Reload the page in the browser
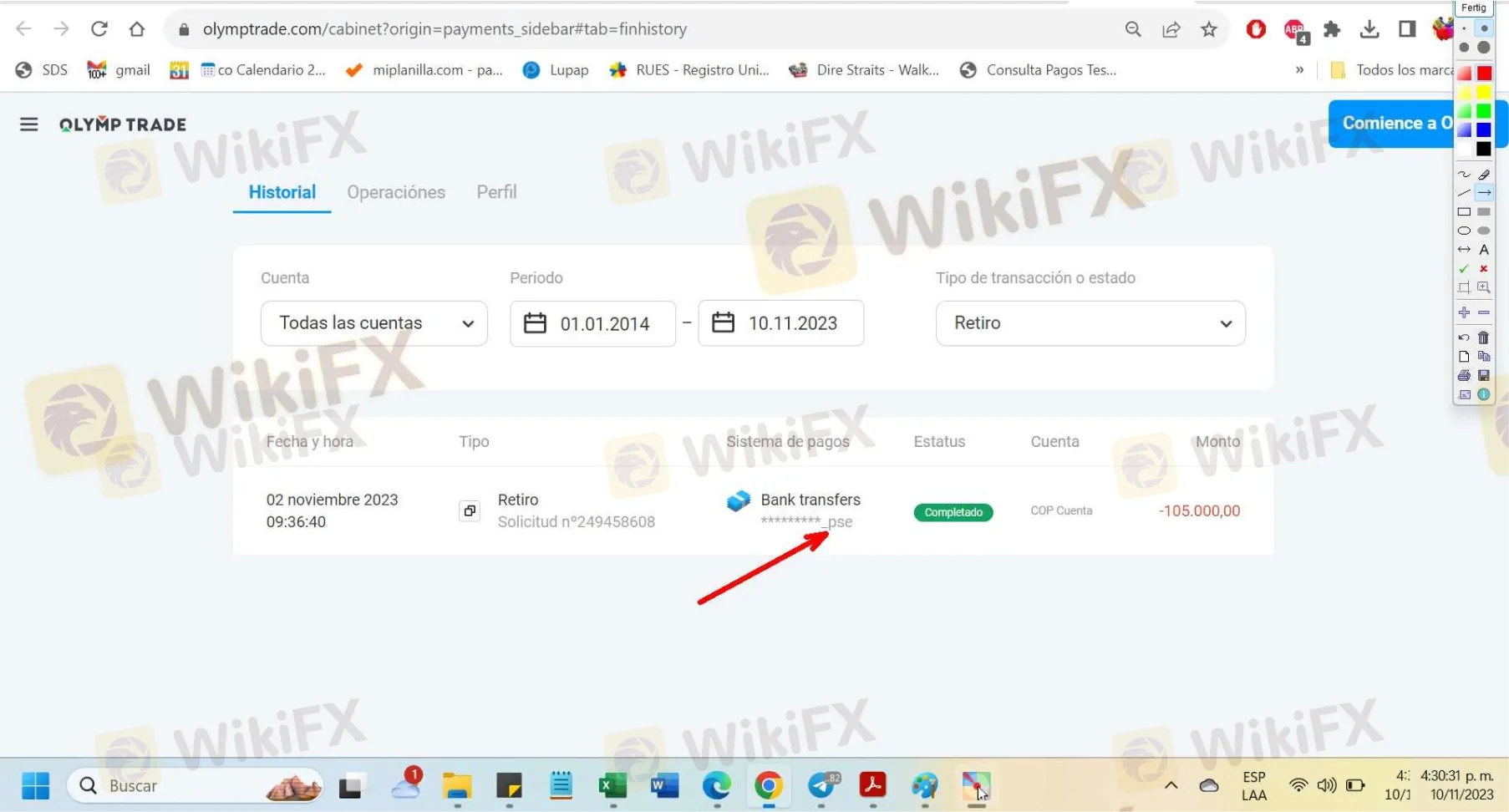1509x812 pixels. [99, 29]
